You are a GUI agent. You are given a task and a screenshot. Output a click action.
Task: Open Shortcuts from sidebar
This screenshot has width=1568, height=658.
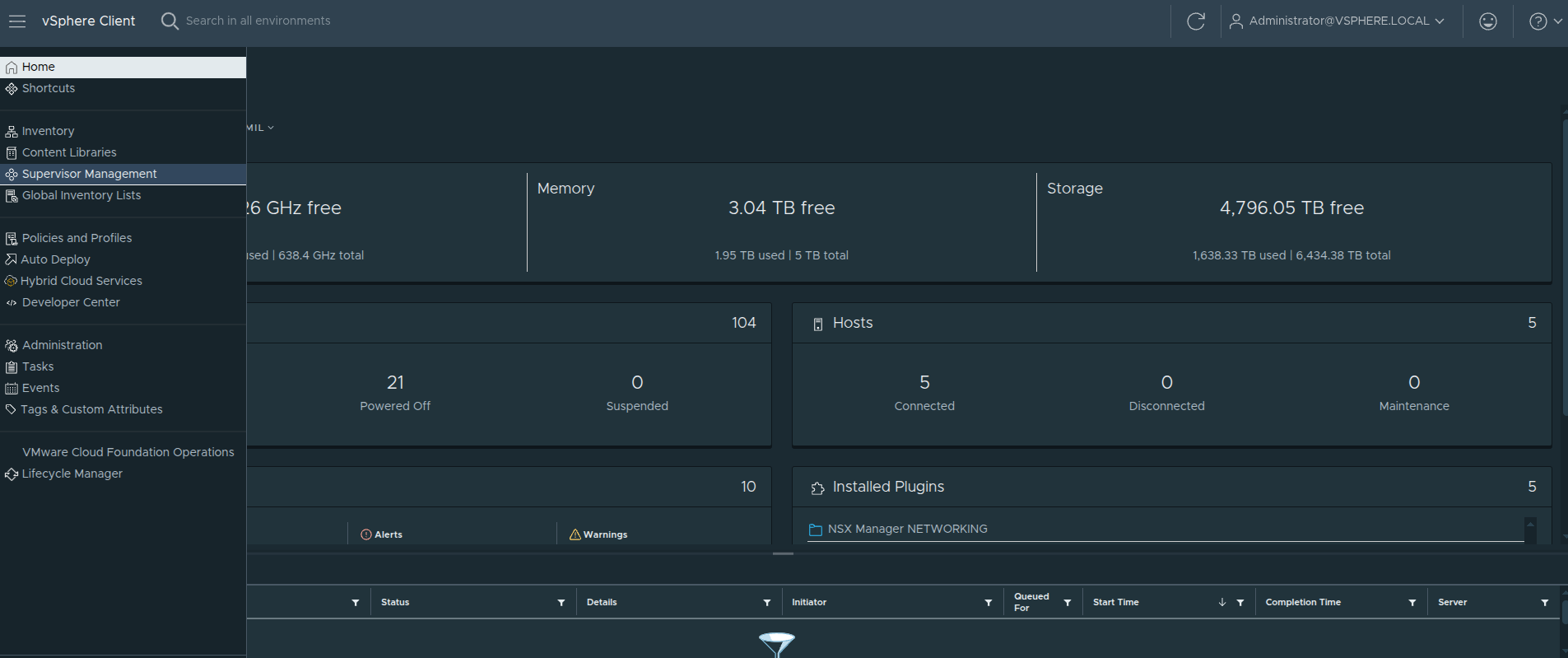pos(123,88)
